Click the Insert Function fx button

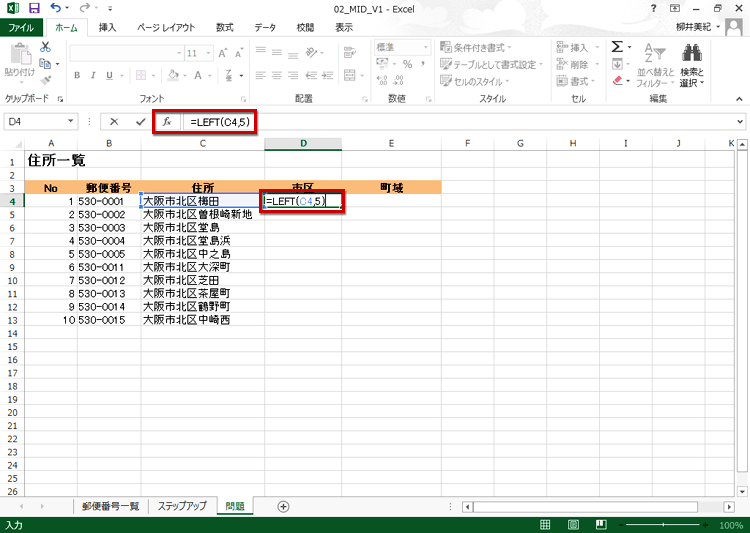tap(167, 122)
